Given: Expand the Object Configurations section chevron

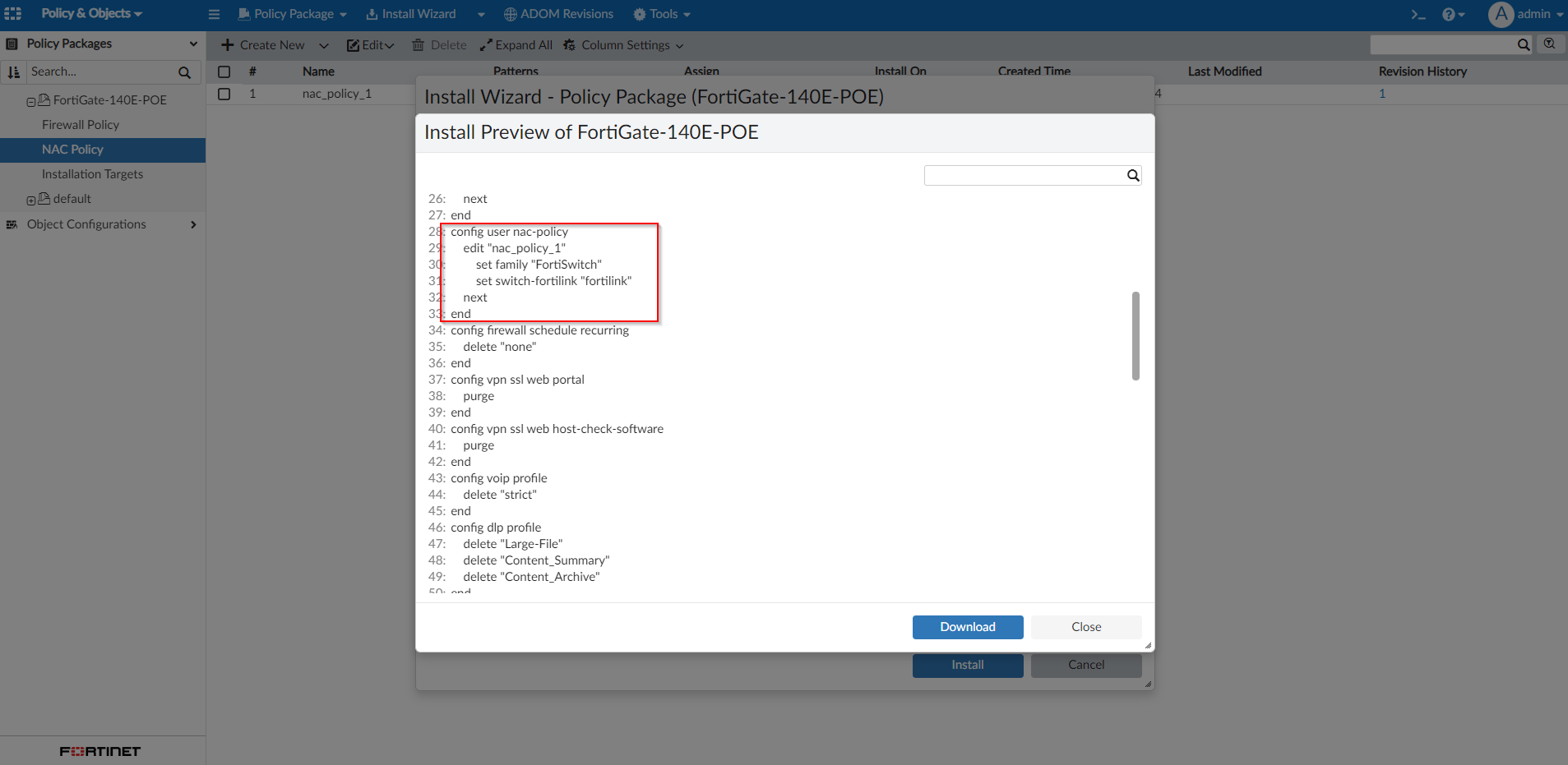Looking at the screenshot, I should click(193, 224).
